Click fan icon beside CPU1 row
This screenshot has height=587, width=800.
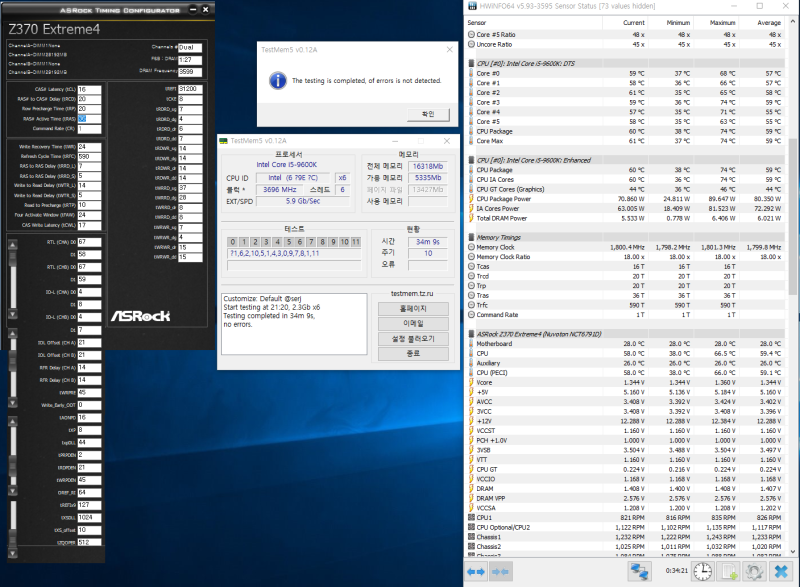pos(471,518)
